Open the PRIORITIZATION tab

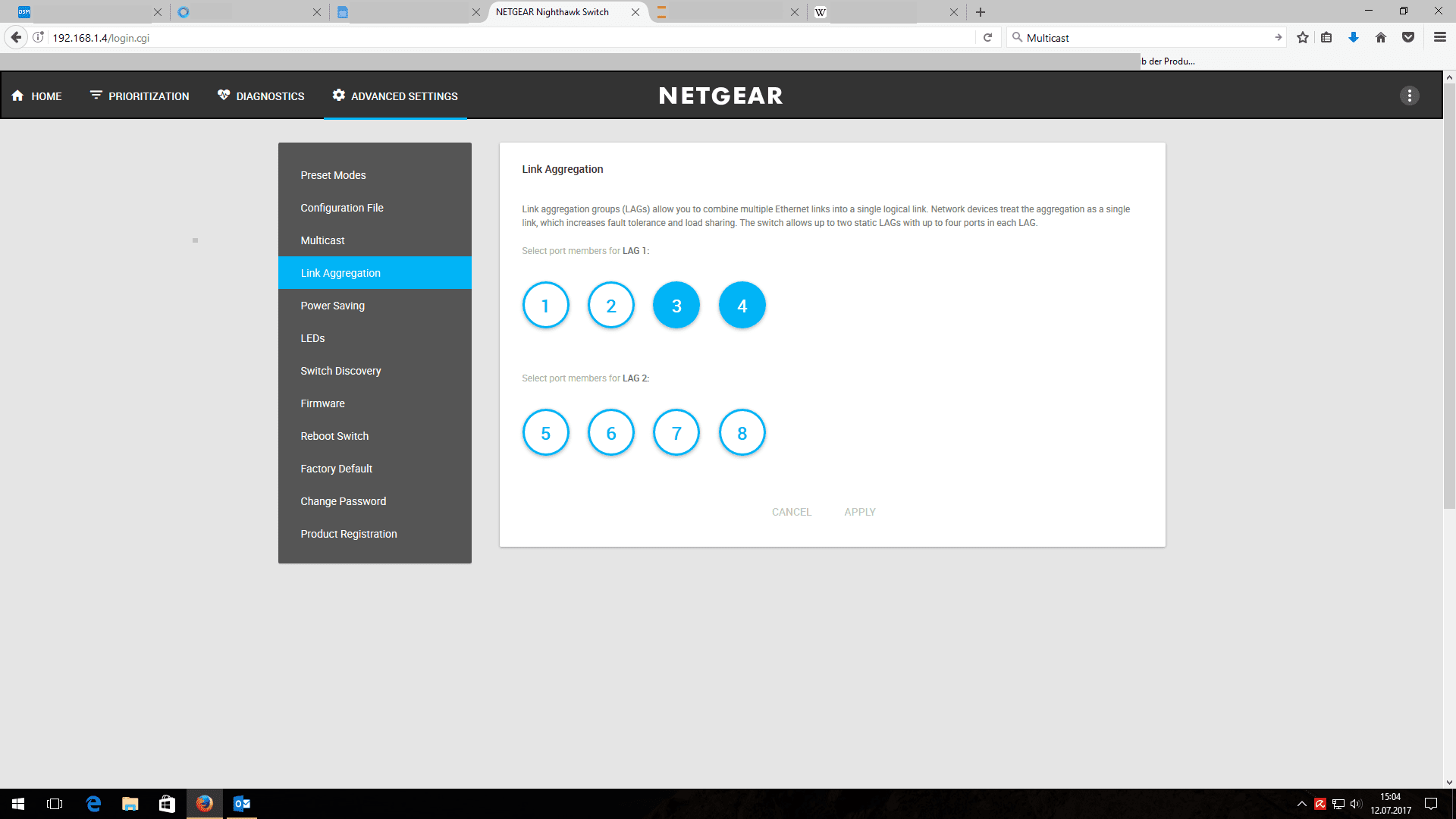pos(140,96)
